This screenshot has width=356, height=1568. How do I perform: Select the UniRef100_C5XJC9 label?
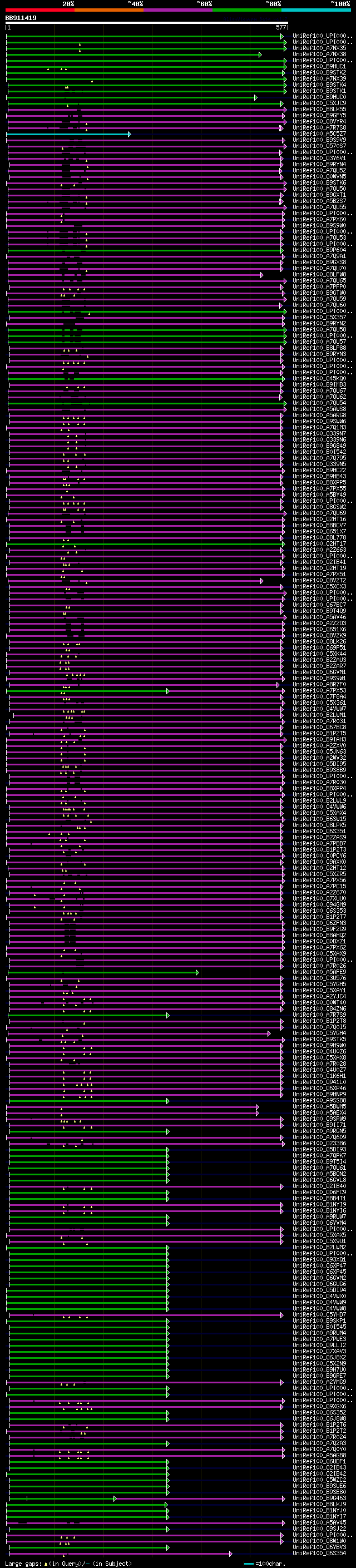[319, 103]
